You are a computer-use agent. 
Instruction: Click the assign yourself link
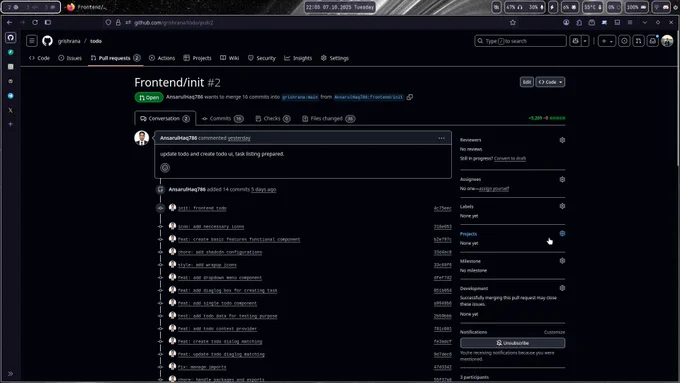tap(494, 189)
